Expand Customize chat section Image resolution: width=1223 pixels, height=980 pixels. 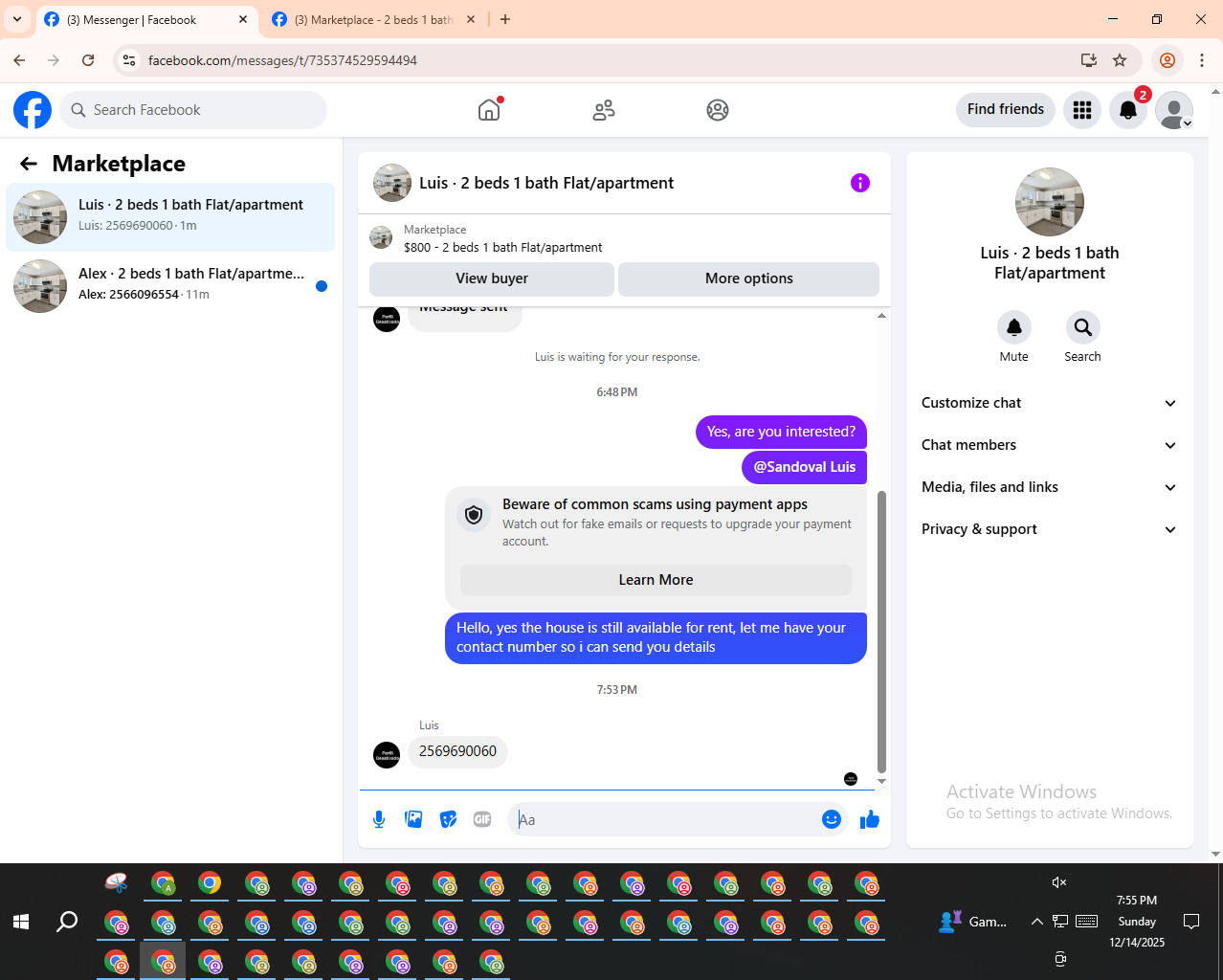point(1050,403)
